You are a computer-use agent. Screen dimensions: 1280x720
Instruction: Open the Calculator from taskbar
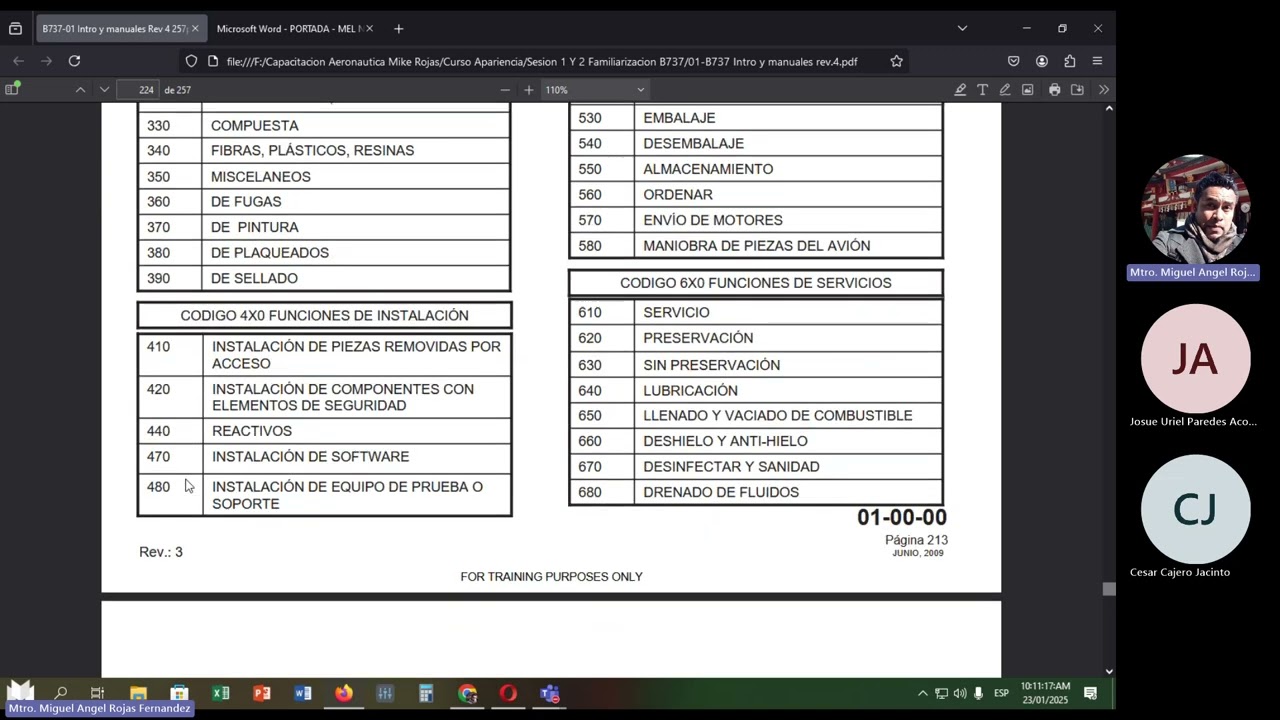426,693
